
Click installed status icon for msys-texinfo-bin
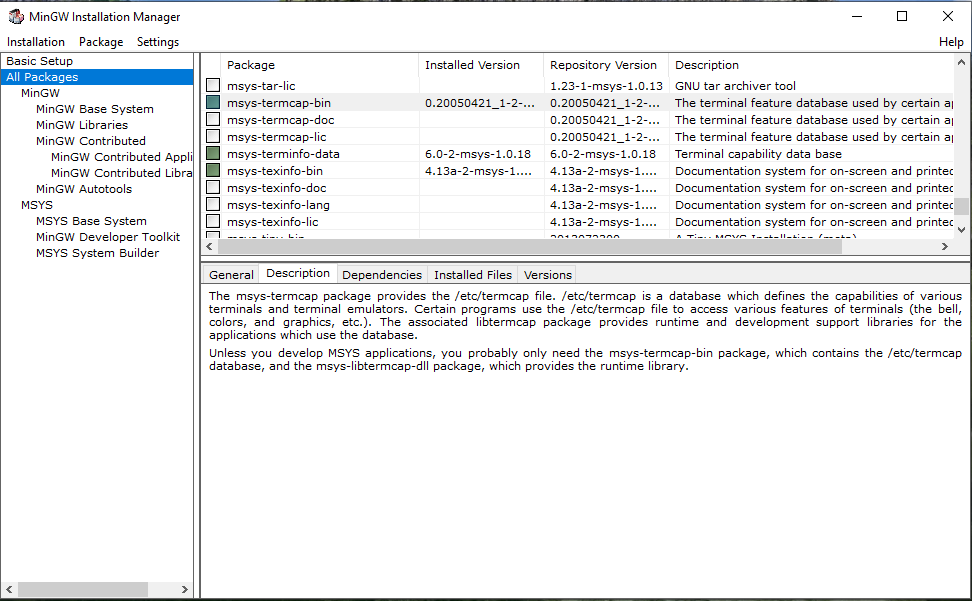pyautogui.click(x=213, y=171)
